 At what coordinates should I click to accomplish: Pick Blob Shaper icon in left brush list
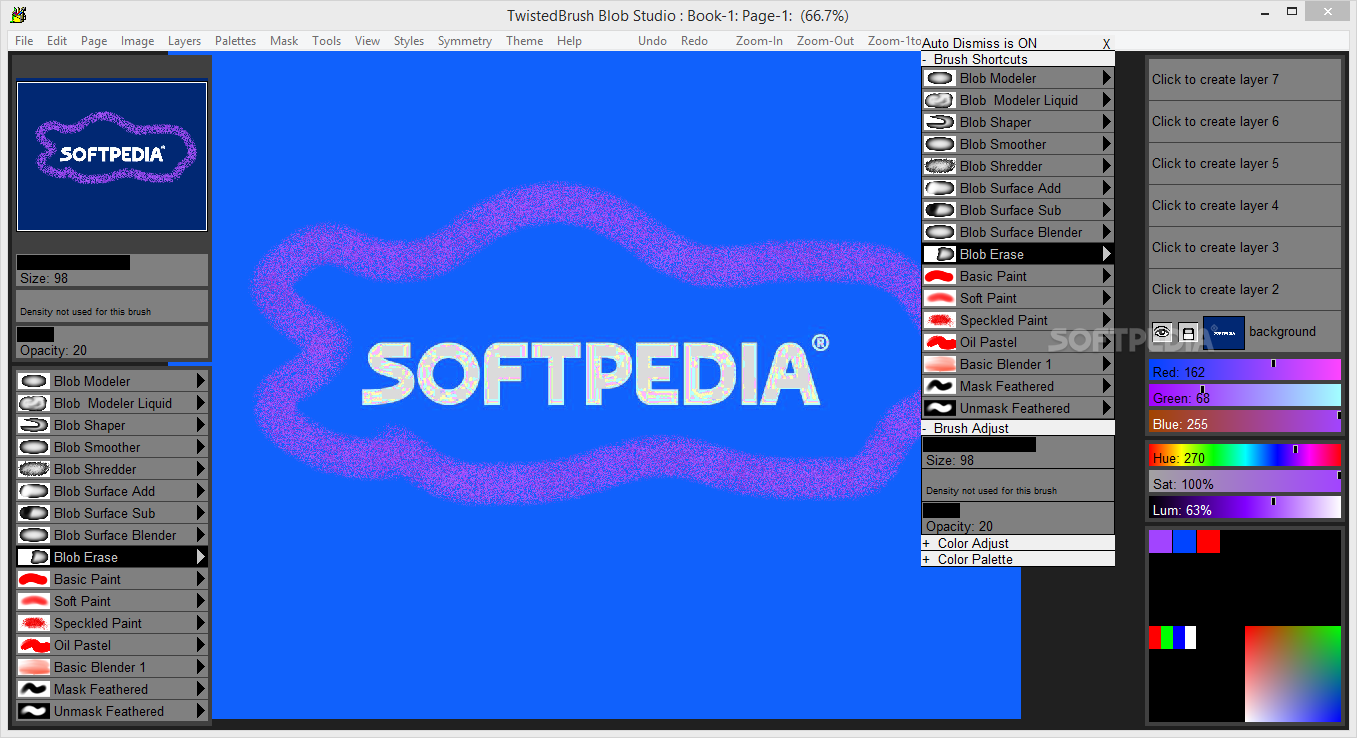34,425
